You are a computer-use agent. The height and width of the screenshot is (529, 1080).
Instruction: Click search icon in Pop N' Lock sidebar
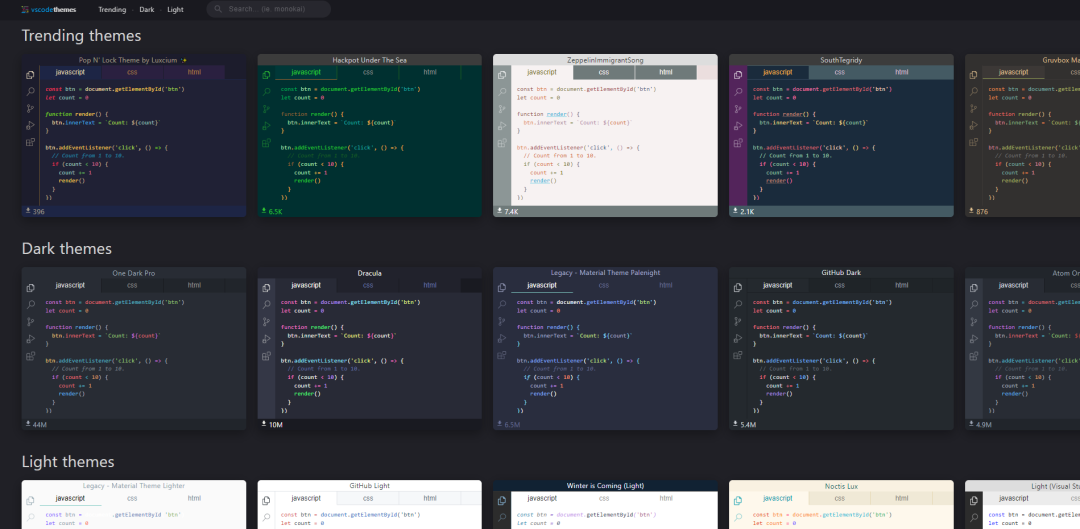coord(30,91)
